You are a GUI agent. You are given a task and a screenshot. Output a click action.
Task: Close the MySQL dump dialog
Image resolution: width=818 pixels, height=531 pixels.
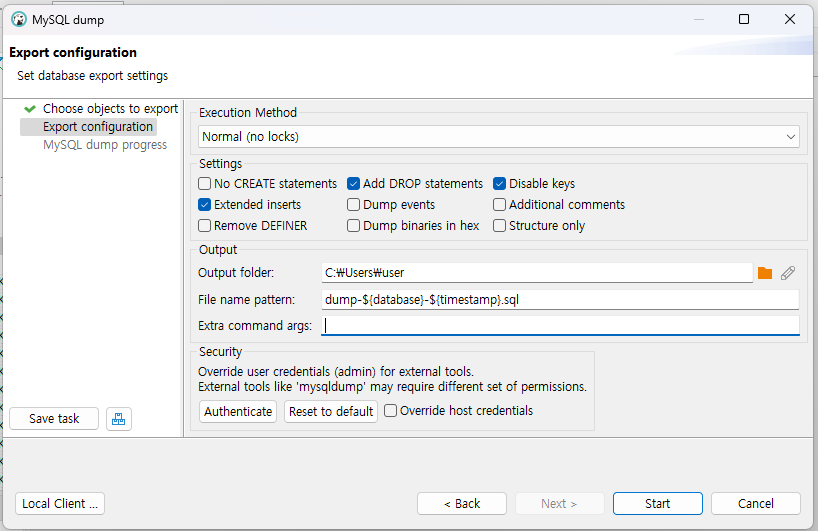pyautogui.click(x=790, y=19)
